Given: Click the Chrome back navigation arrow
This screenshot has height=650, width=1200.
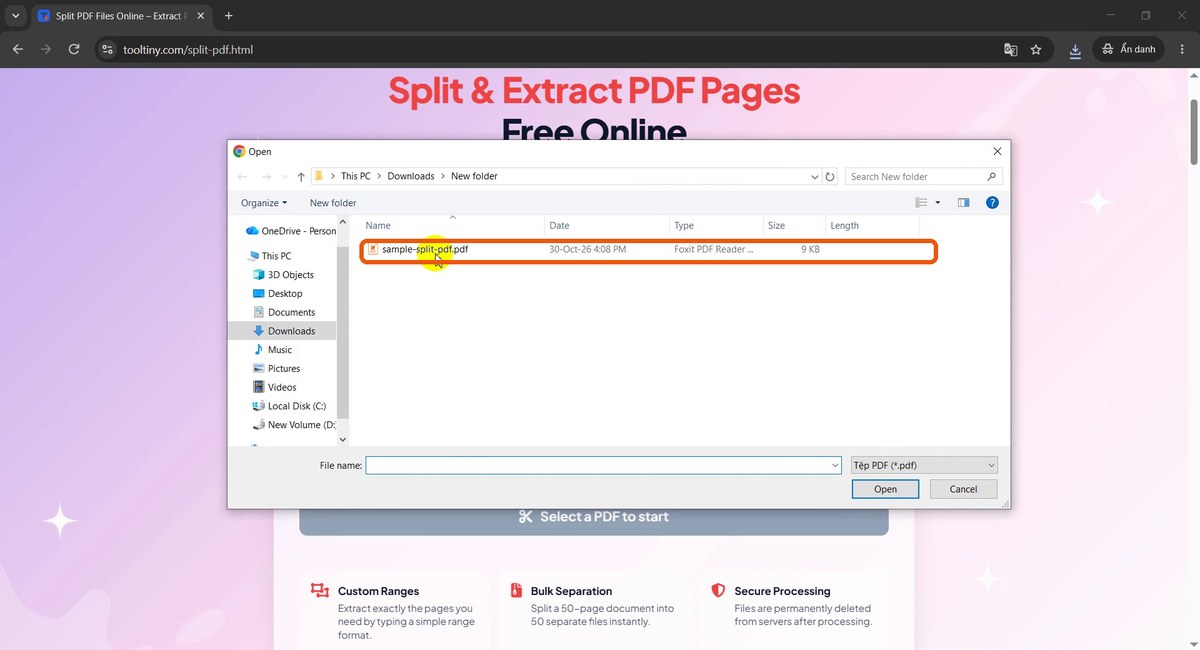Looking at the screenshot, I should pos(18,49).
